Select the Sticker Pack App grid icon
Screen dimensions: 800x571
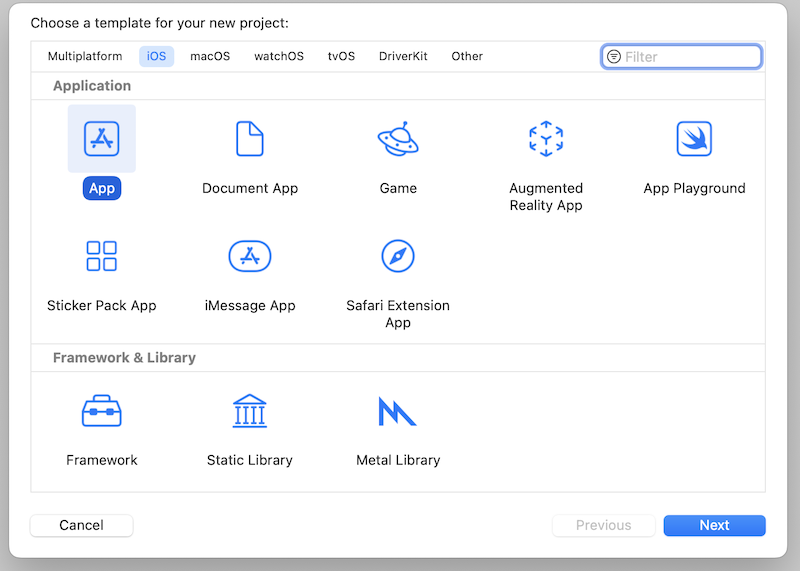(102, 256)
